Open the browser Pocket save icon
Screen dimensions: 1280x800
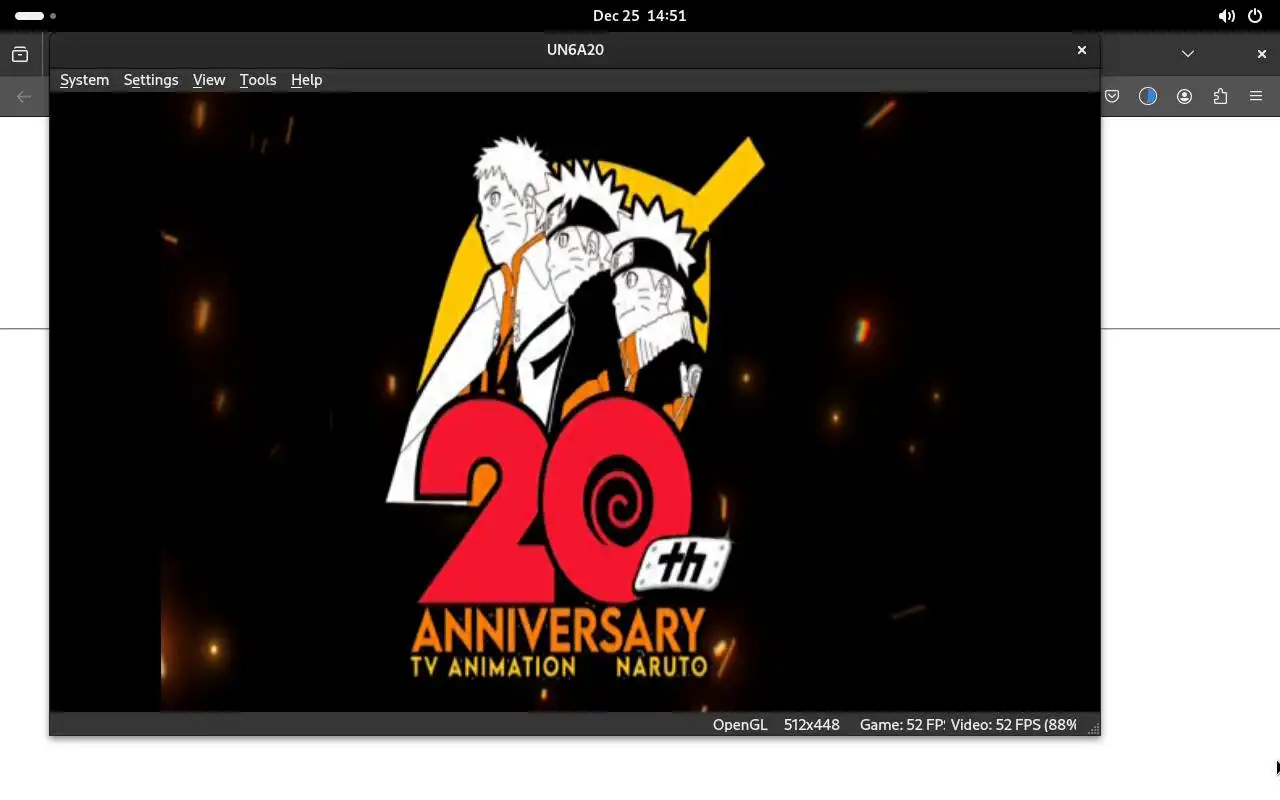pos(1112,96)
